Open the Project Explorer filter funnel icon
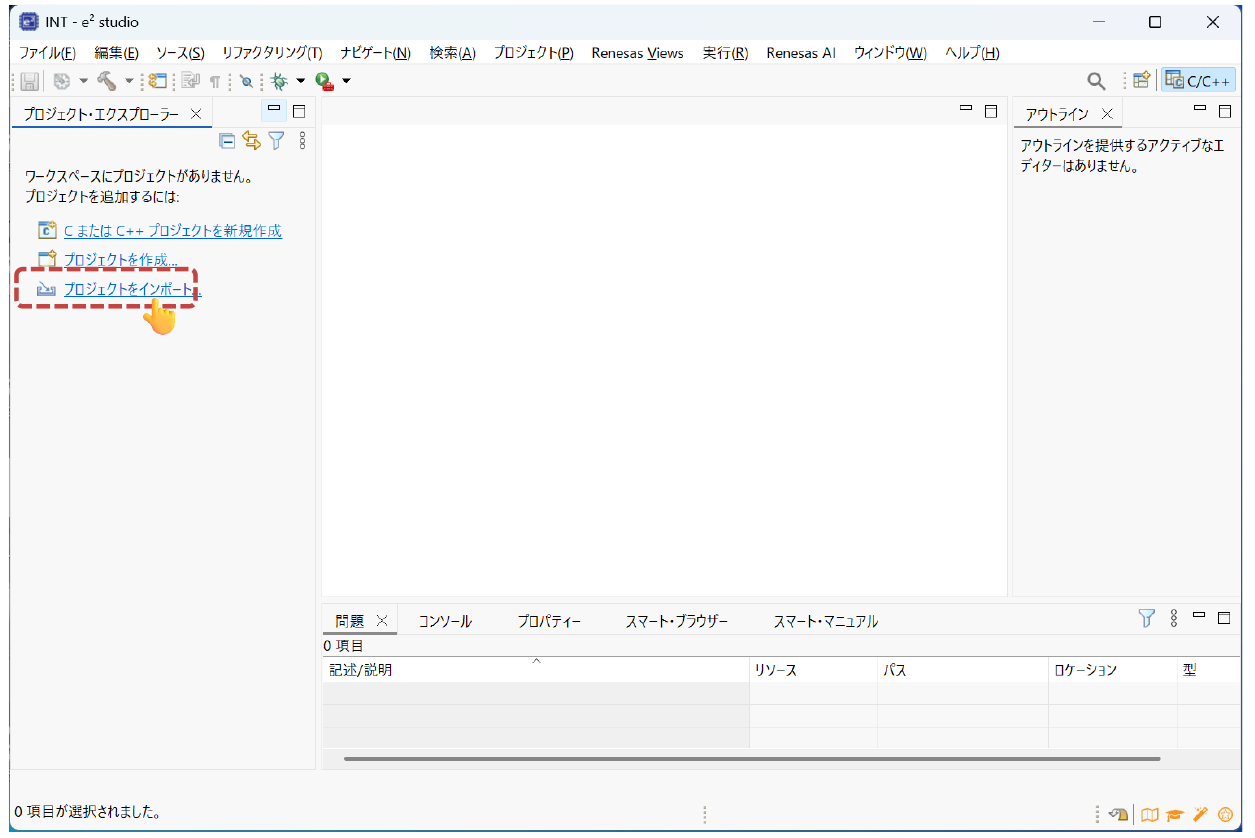This screenshot has height=838, width=1255. click(276, 141)
